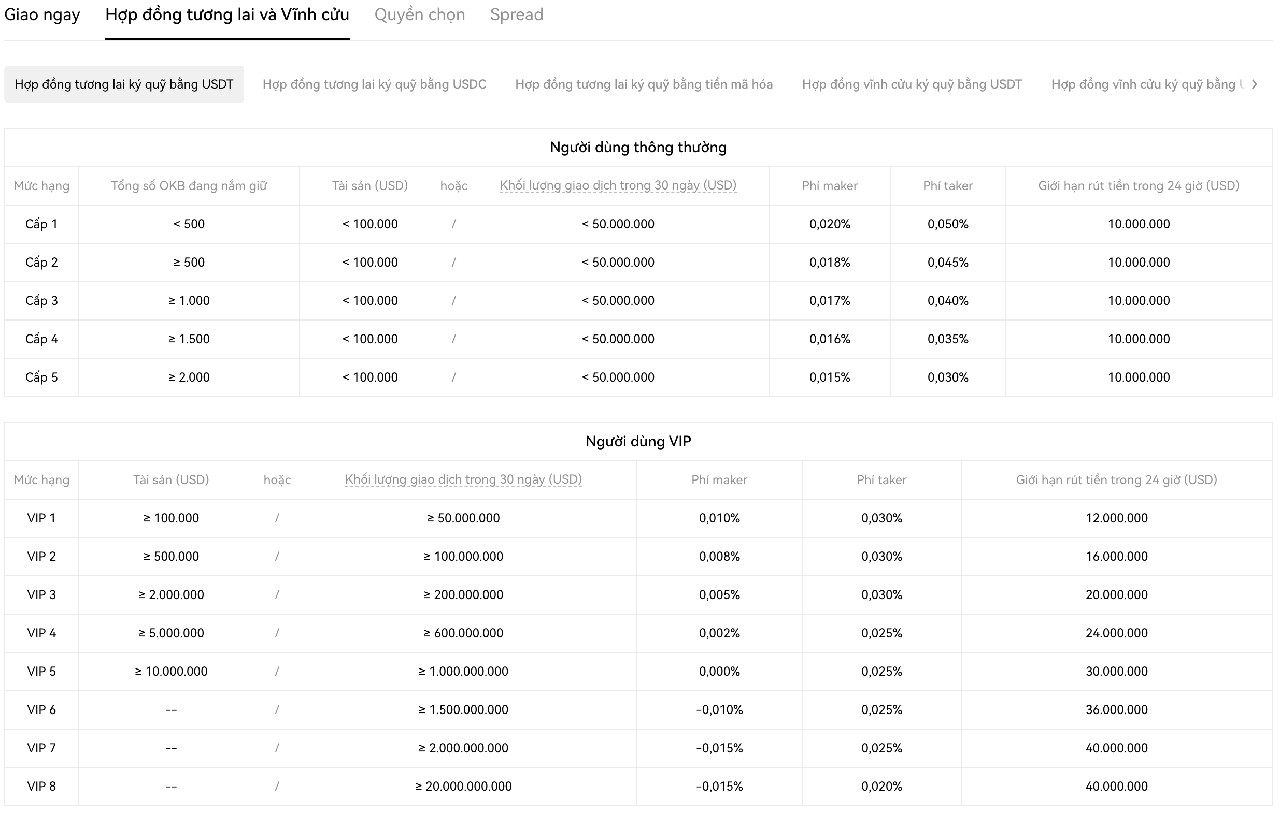Switch to the Giao ngay tab
The width and height of the screenshot is (1280, 815).
tap(42, 15)
